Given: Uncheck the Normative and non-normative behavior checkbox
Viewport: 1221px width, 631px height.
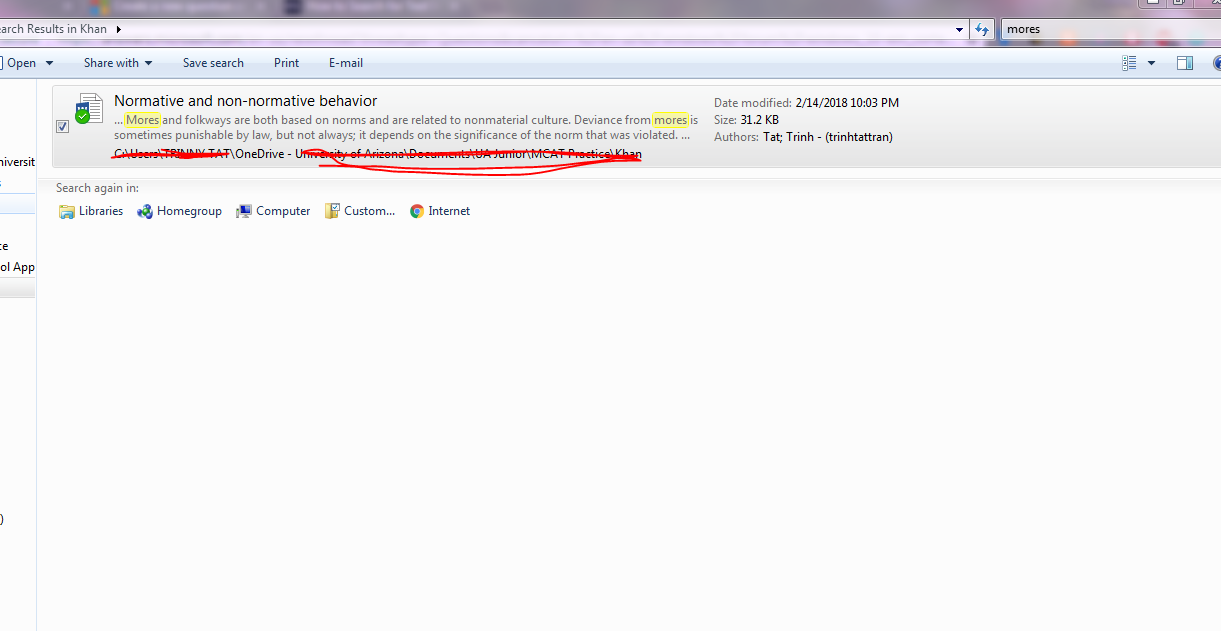Looking at the screenshot, I should click(63, 127).
